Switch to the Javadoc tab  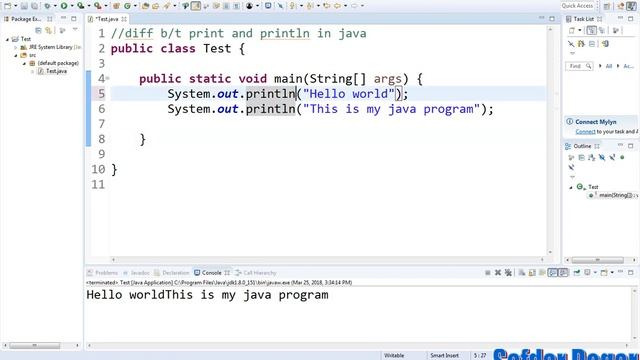click(x=136, y=273)
